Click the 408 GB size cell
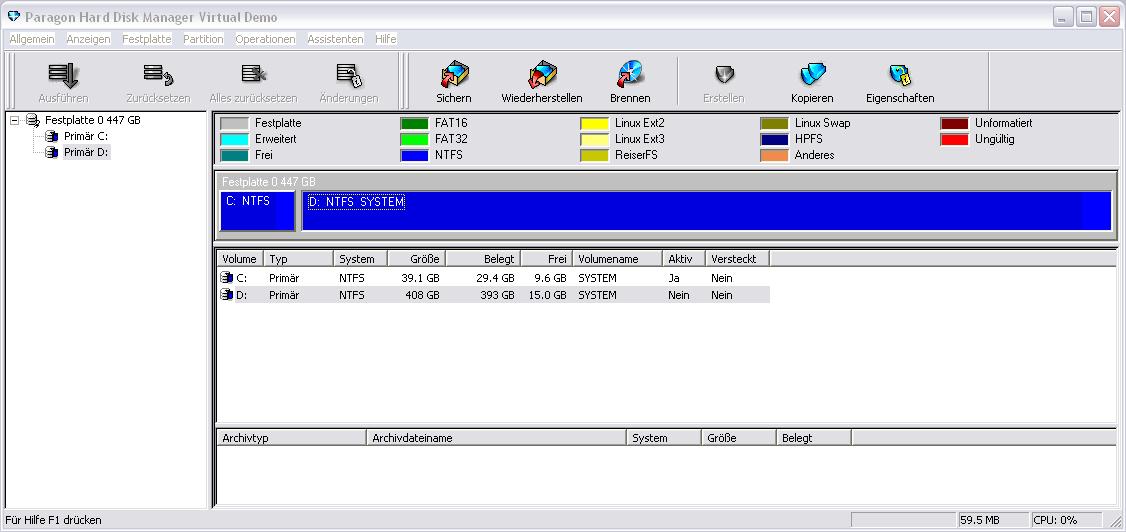 [424, 295]
